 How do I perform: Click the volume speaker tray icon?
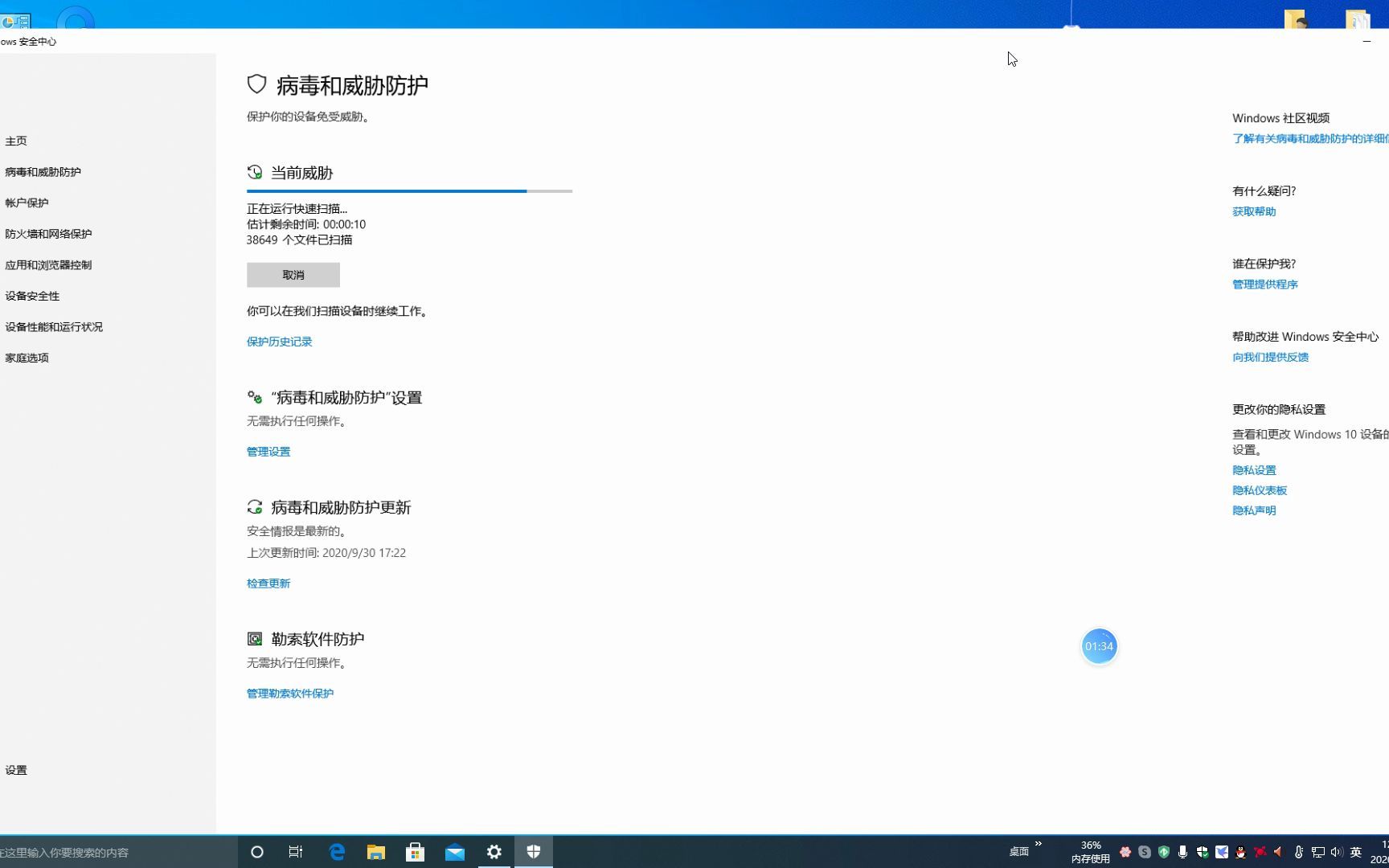click(x=1337, y=852)
